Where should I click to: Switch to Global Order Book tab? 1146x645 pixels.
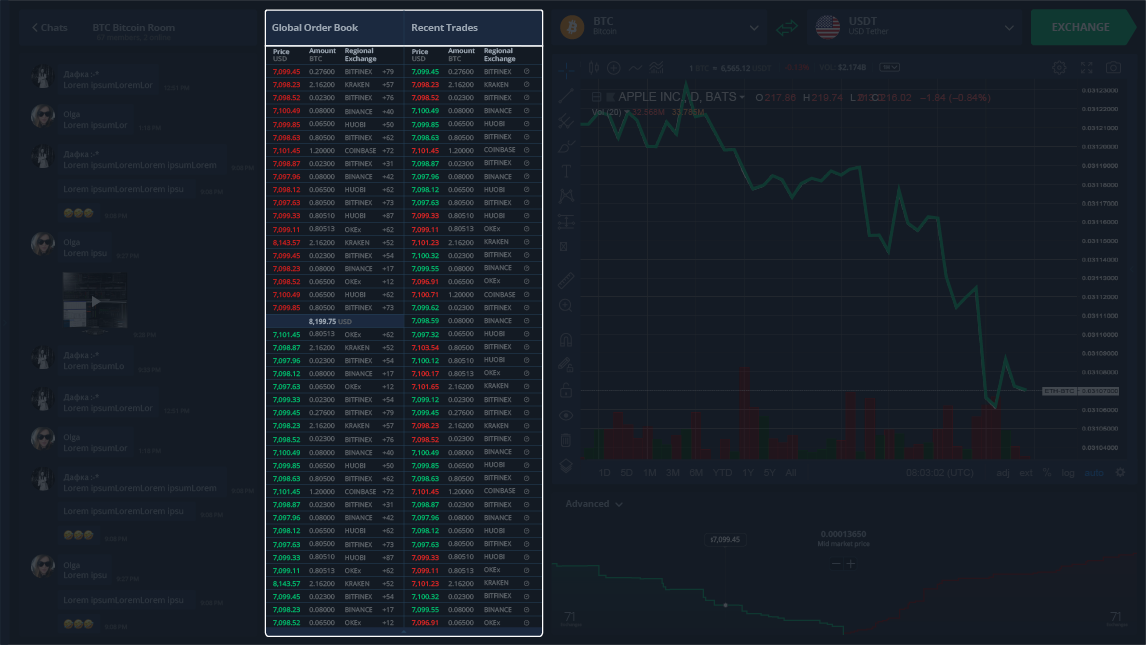[x=315, y=28]
